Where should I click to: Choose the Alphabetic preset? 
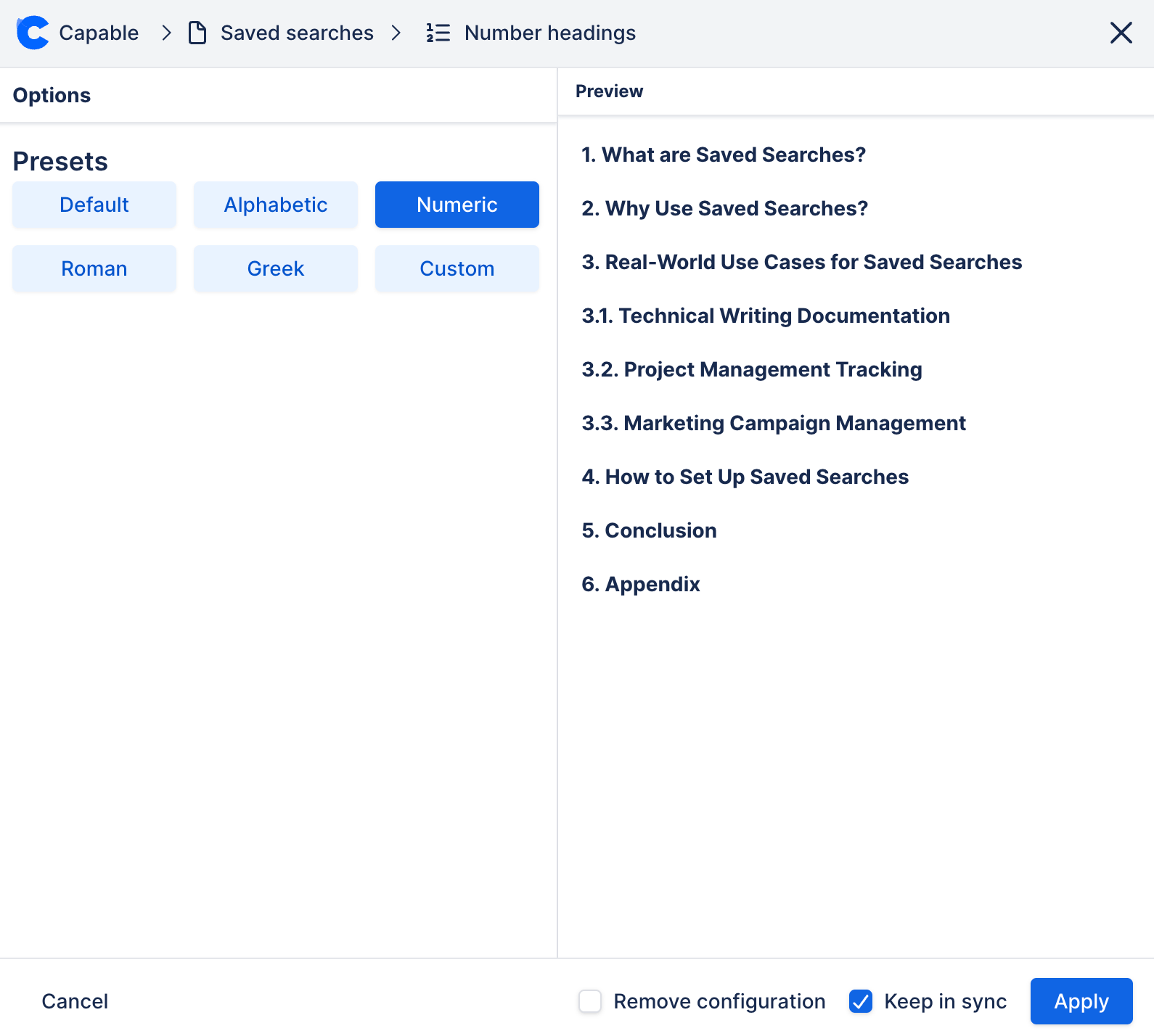point(276,205)
